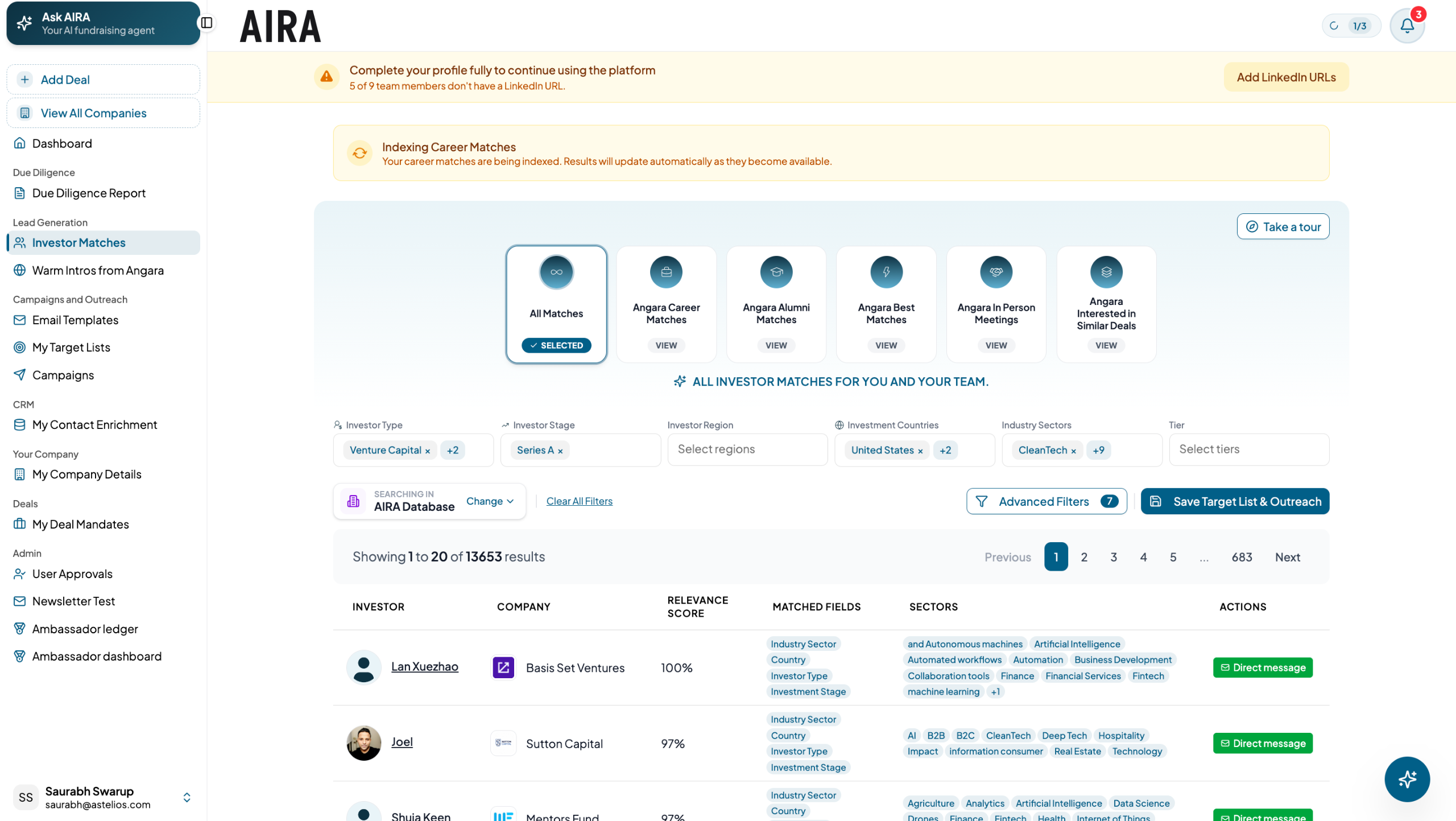Remove the United States filter chip
This screenshot has height=821, width=1456.
[920, 451]
